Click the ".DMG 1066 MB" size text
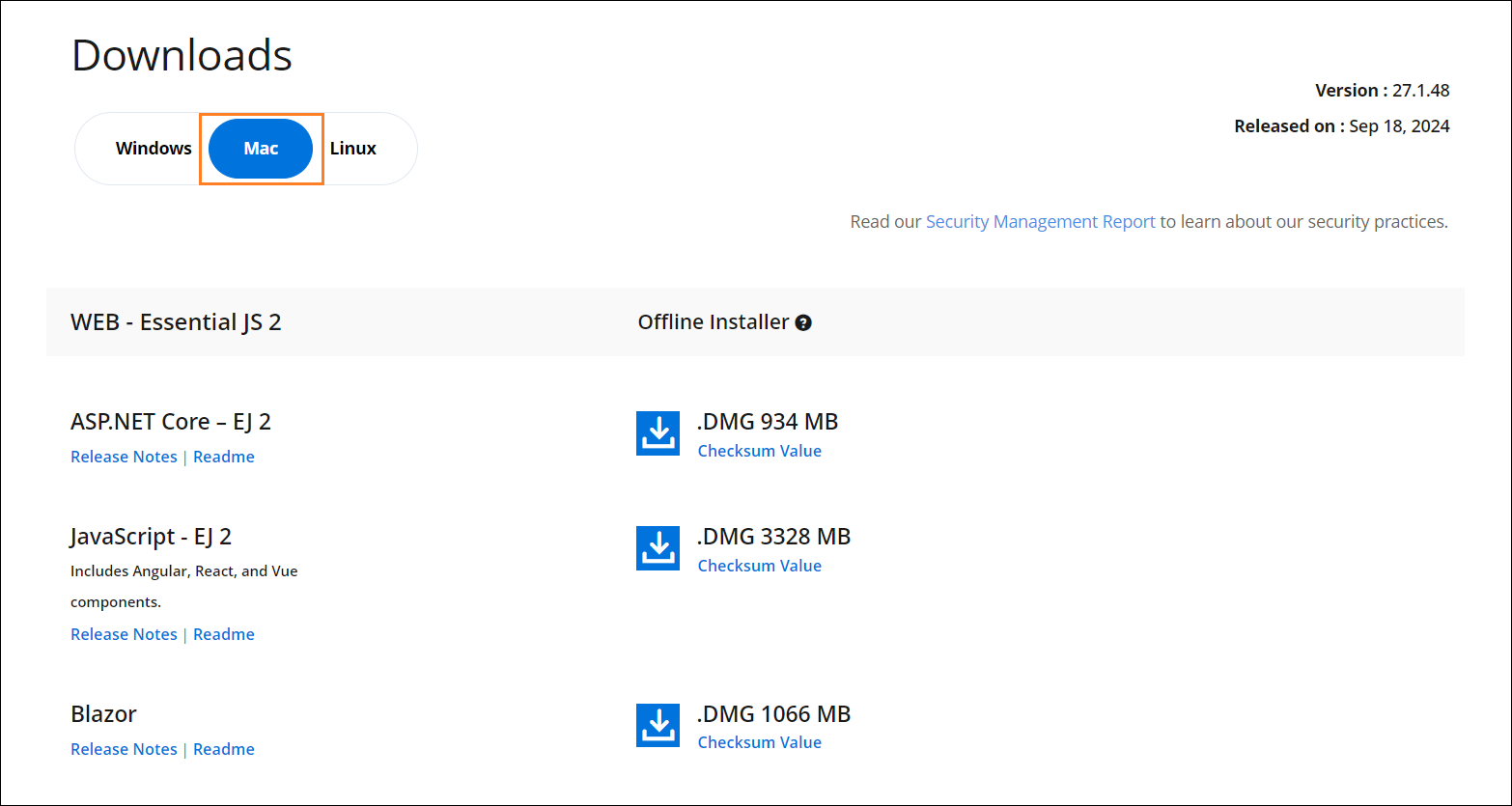The width and height of the screenshot is (1512, 806). [x=774, y=714]
